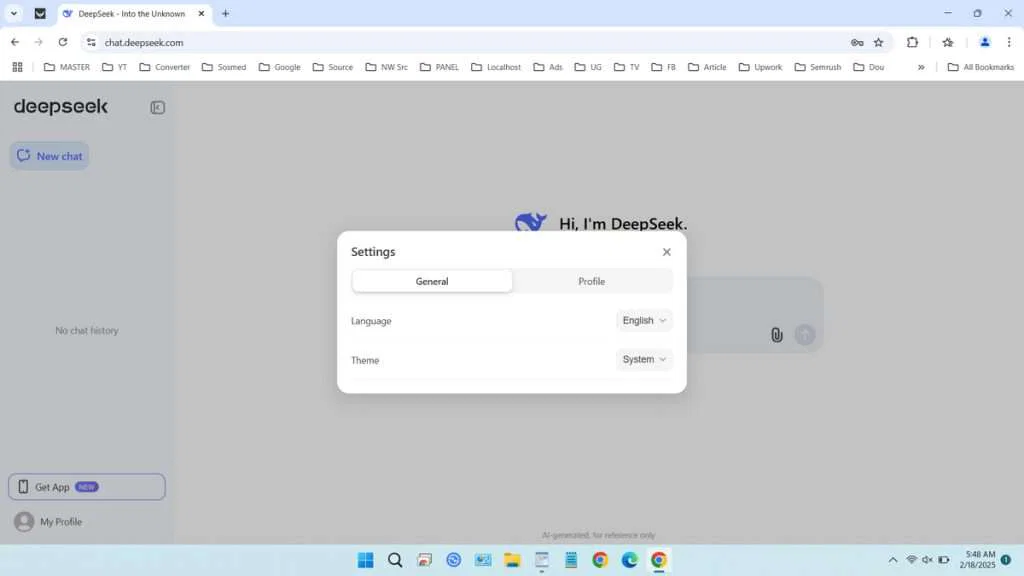
Task: Refresh the current page
Action: click(x=62, y=42)
